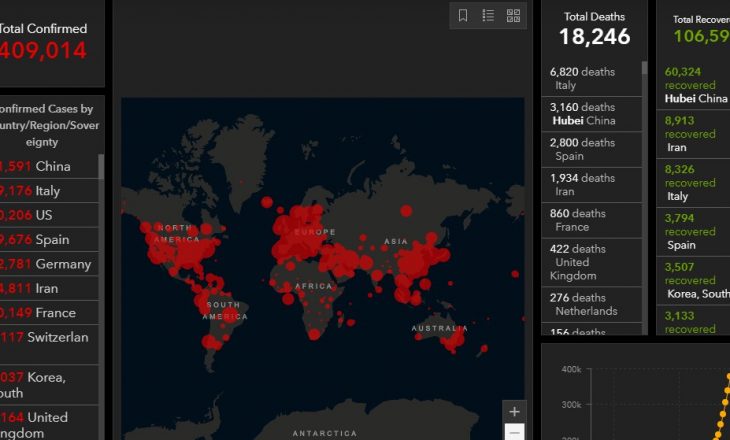Click the Total Confirmed count
The height and width of the screenshot is (440, 730).
42,50
